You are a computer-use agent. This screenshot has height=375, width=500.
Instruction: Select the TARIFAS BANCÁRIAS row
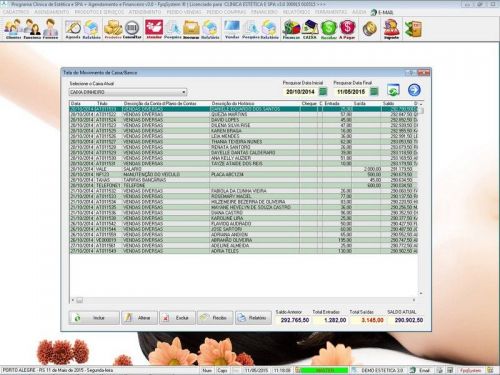[243, 180]
